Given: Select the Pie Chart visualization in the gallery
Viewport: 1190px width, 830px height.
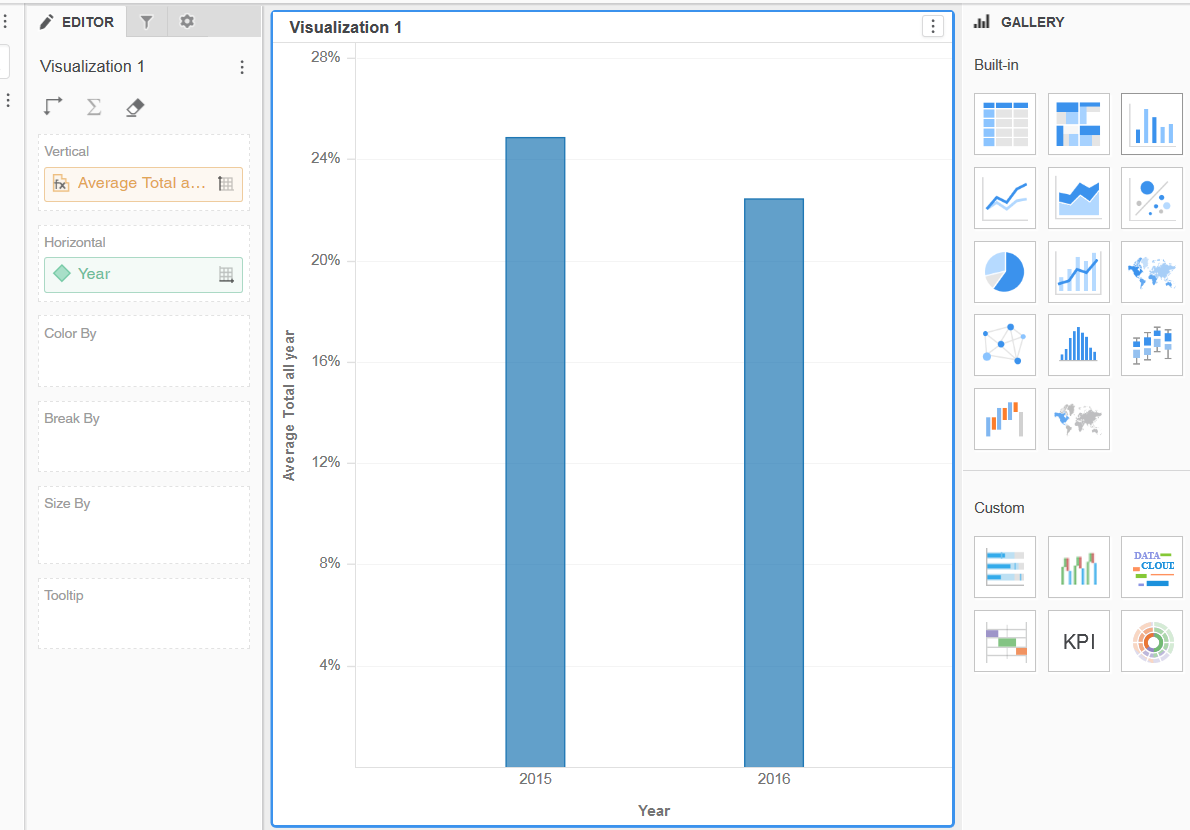Looking at the screenshot, I should 1005,272.
